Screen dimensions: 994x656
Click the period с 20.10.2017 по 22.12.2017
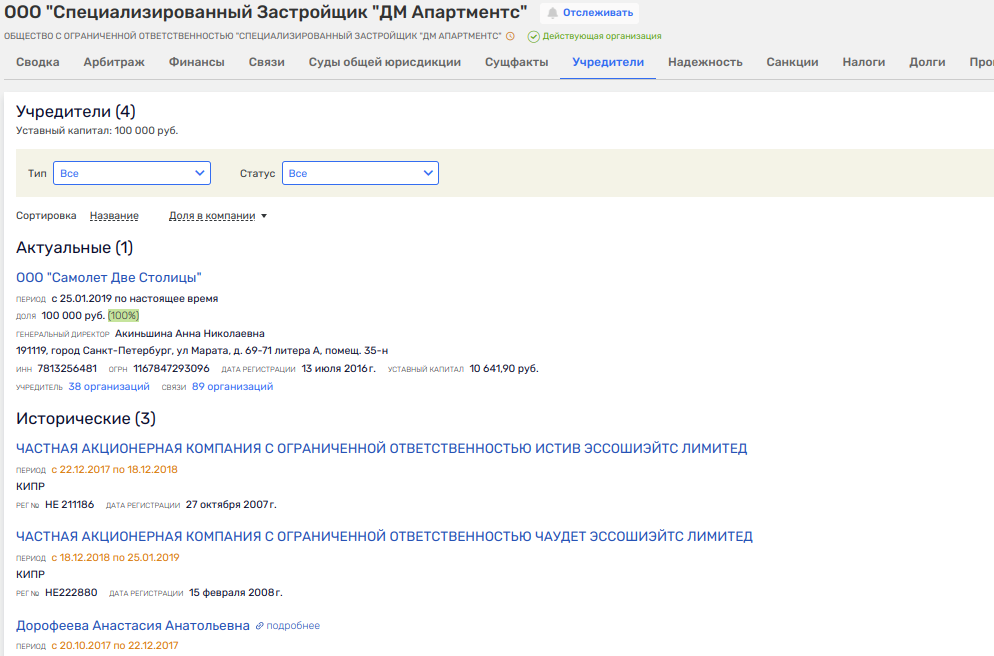(x=115, y=646)
